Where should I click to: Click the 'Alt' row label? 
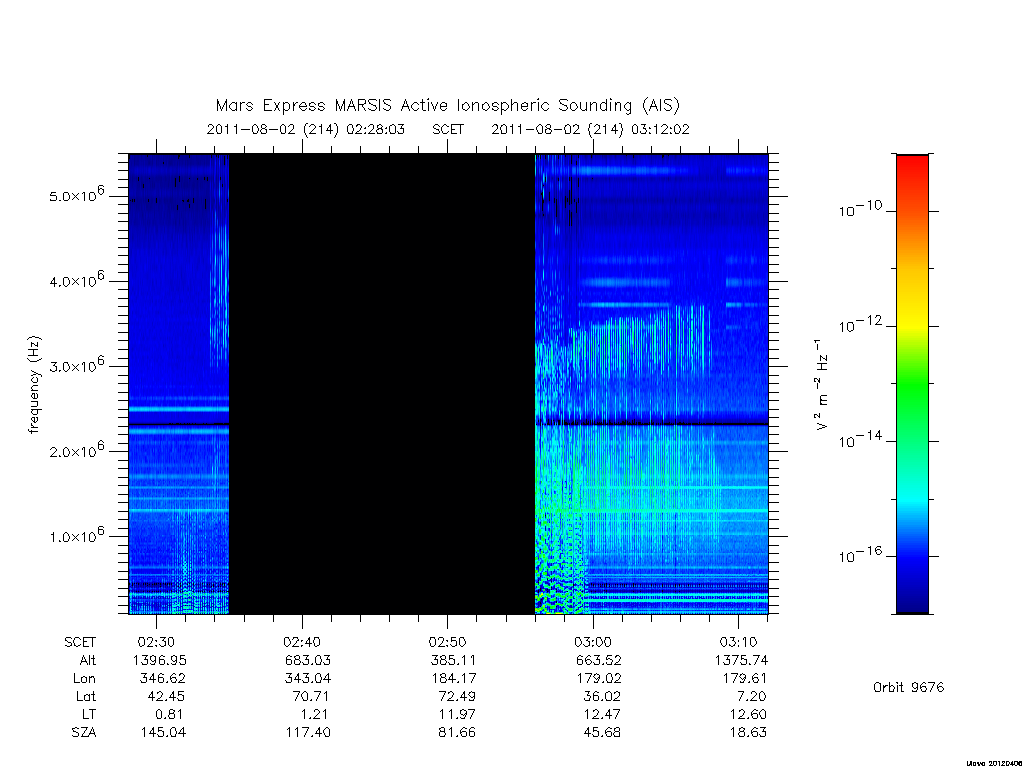tap(88, 660)
